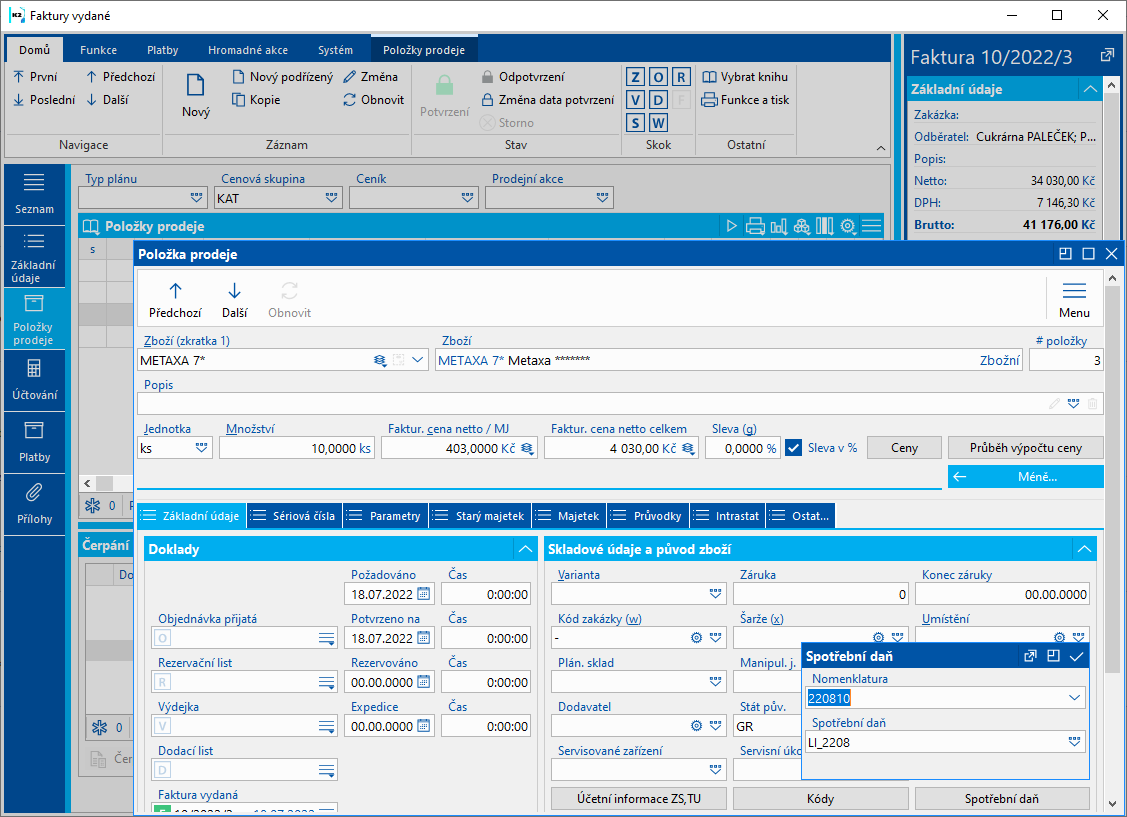1127x817 pixels.
Task: Pop out the Faktura 10/2022/3 panel
Action: [1107, 55]
